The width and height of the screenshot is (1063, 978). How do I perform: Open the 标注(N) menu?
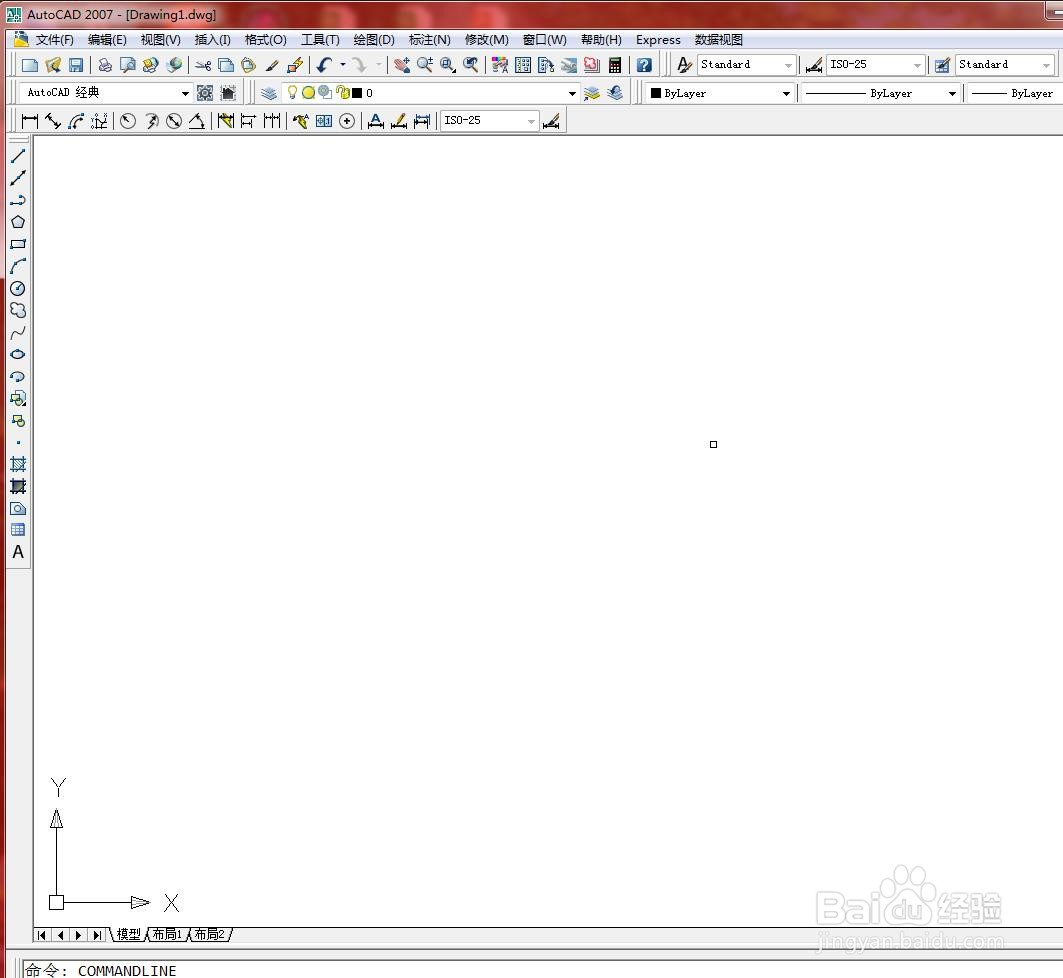tap(429, 40)
